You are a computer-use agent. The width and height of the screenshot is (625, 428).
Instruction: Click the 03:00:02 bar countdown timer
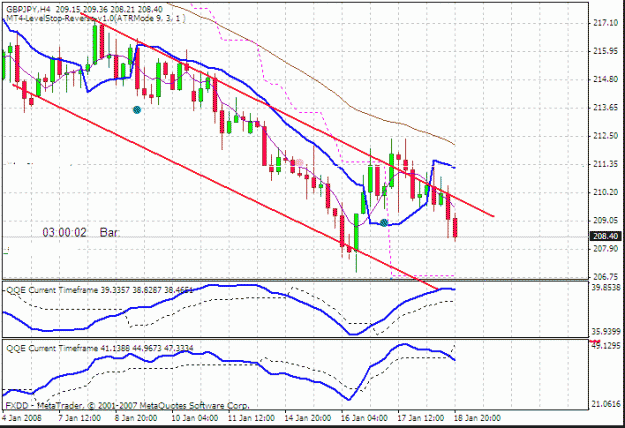pos(64,232)
